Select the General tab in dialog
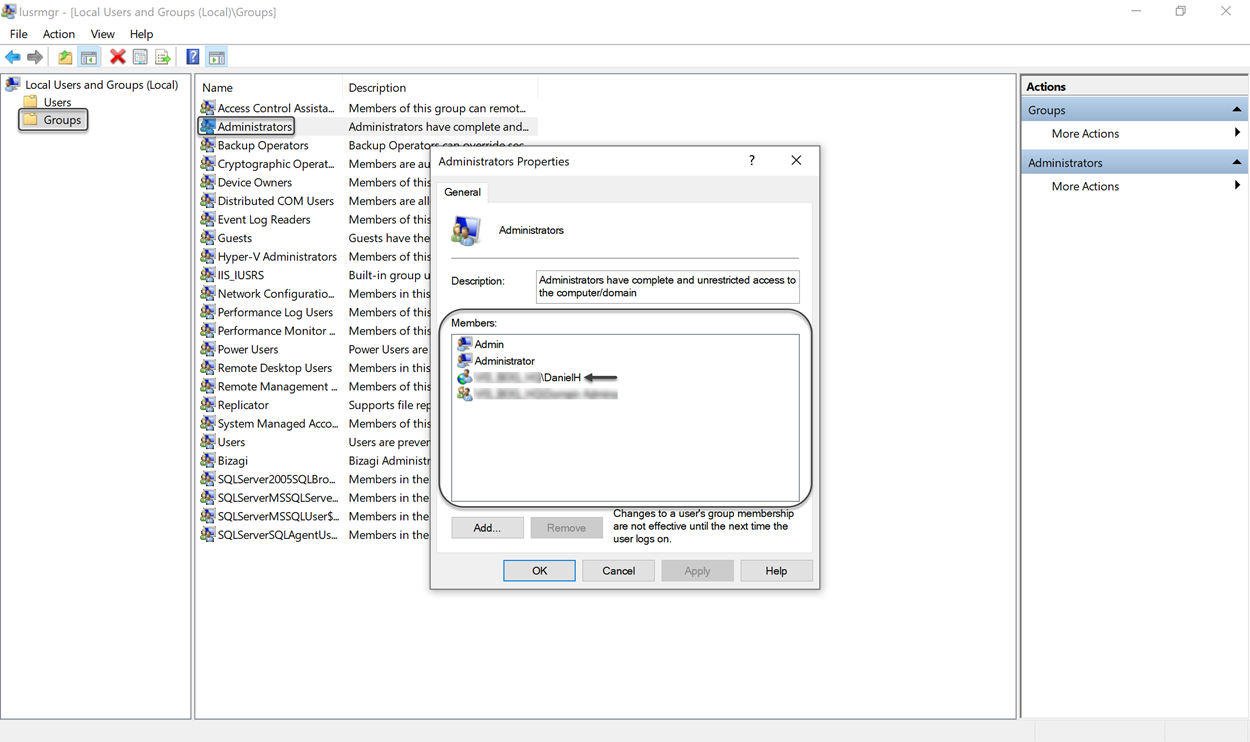Screen dimensions: 1250x742 pyautogui.click(x=462, y=192)
